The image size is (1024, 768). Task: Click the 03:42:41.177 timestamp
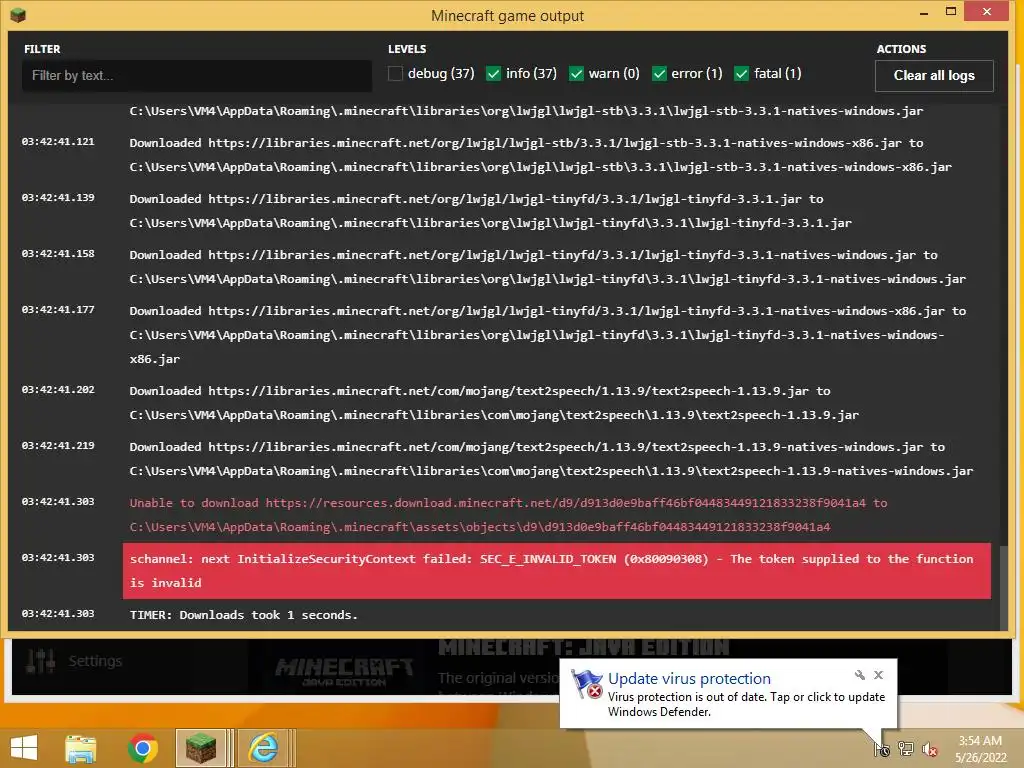coord(58,310)
